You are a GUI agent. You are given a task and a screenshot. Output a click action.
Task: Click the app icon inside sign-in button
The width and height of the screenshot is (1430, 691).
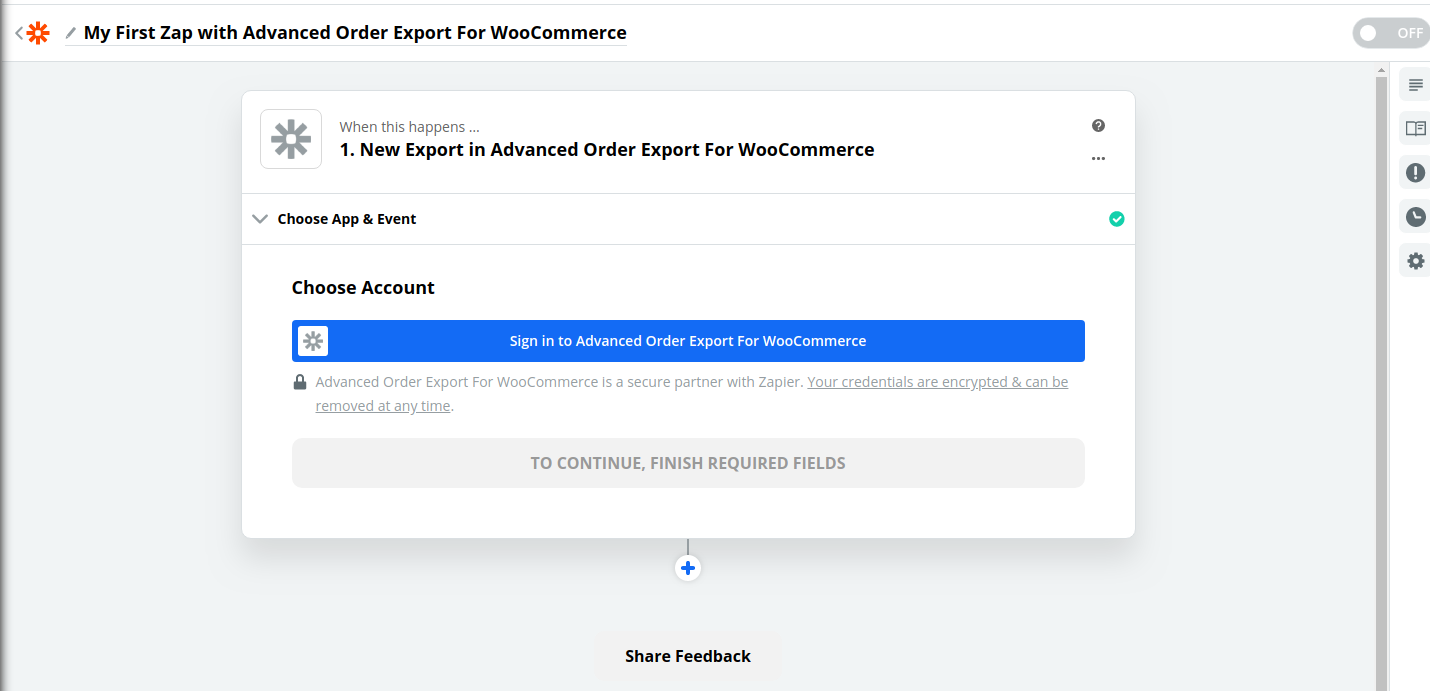click(x=313, y=341)
